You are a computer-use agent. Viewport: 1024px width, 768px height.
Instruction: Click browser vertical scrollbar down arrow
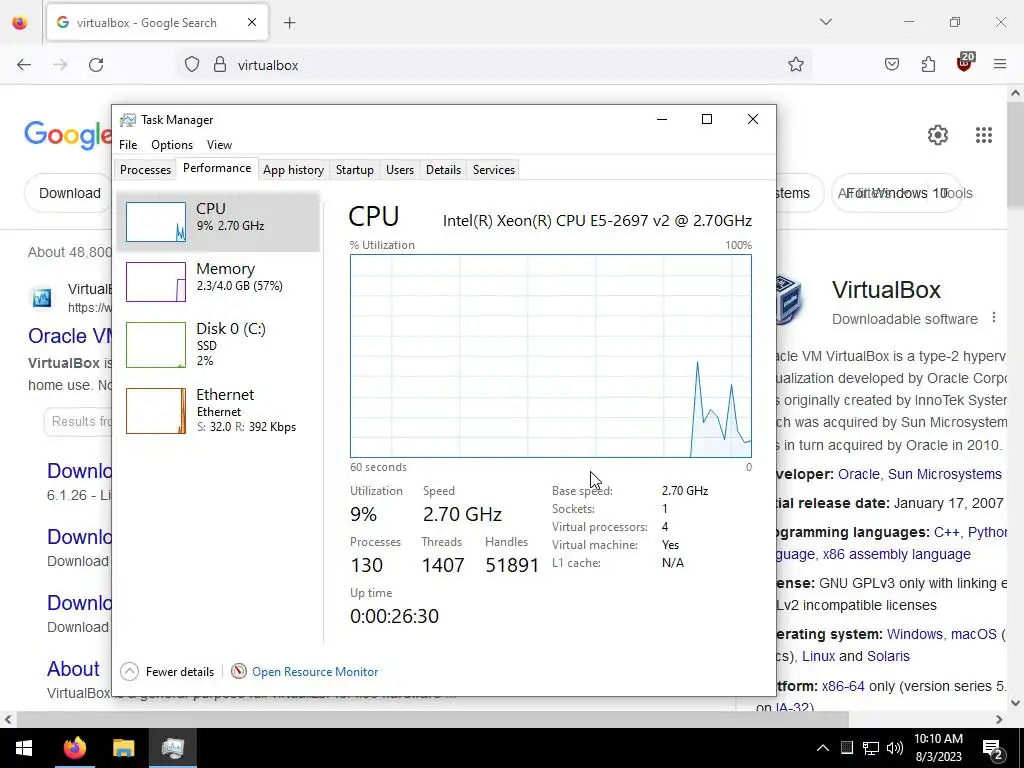coord(1015,703)
